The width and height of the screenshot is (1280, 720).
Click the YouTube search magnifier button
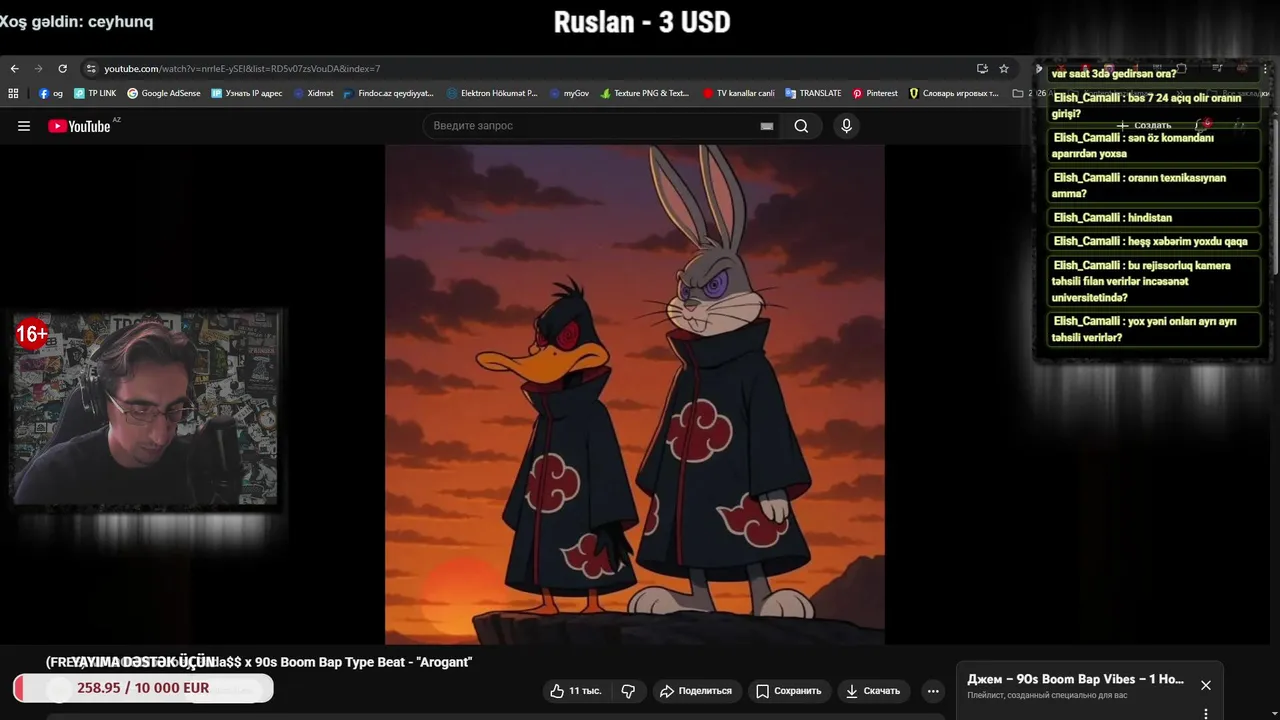point(801,126)
